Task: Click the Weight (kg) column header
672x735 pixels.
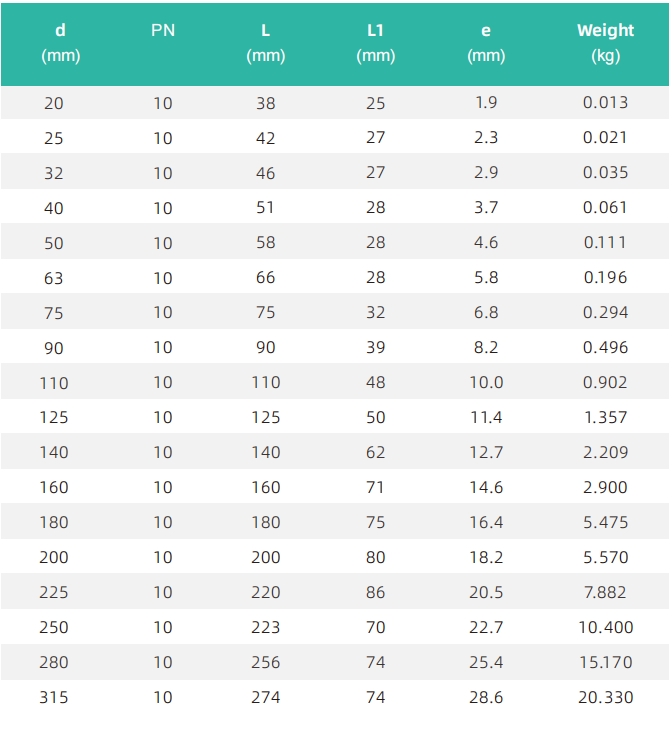Action: pos(605,43)
